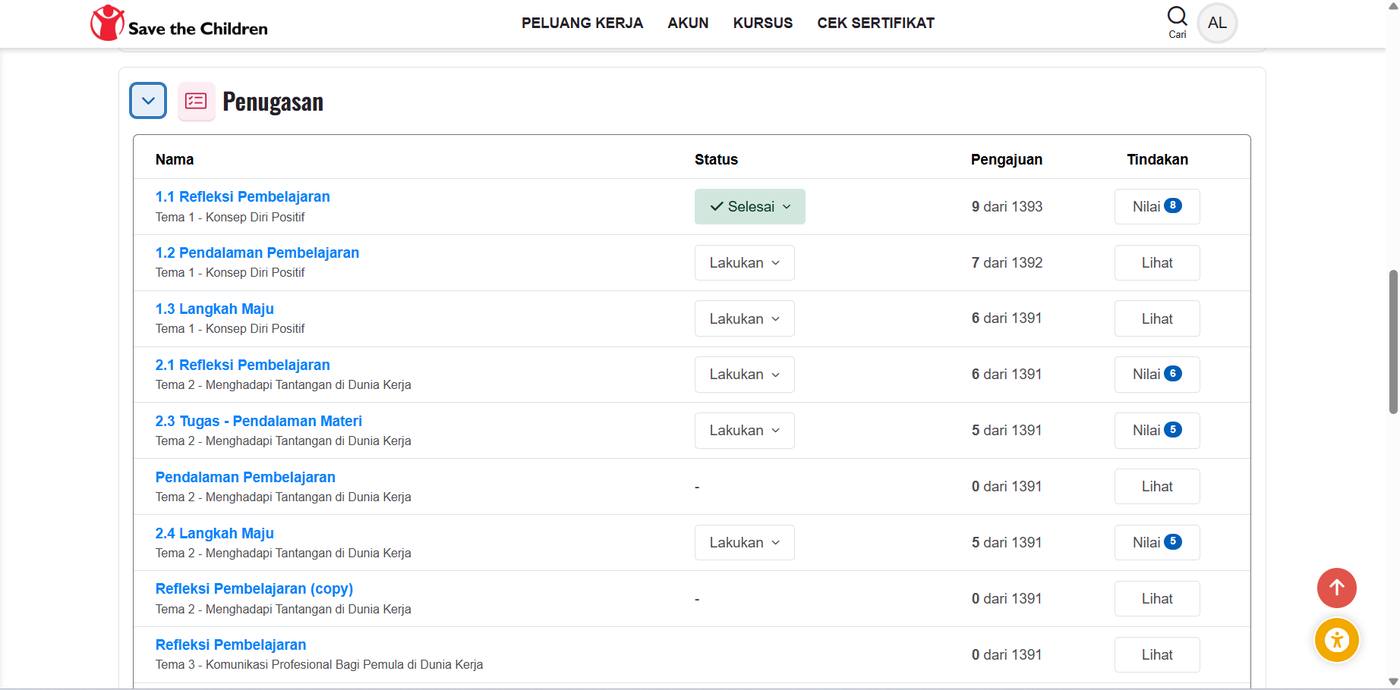Select CEK SERTIFIKAT in navigation
The width and height of the screenshot is (1400, 690).
[876, 23]
